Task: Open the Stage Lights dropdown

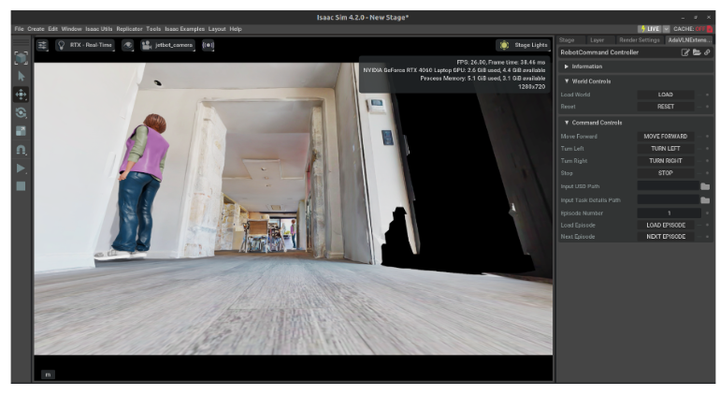Action: pyautogui.click(x=523, y=45)
